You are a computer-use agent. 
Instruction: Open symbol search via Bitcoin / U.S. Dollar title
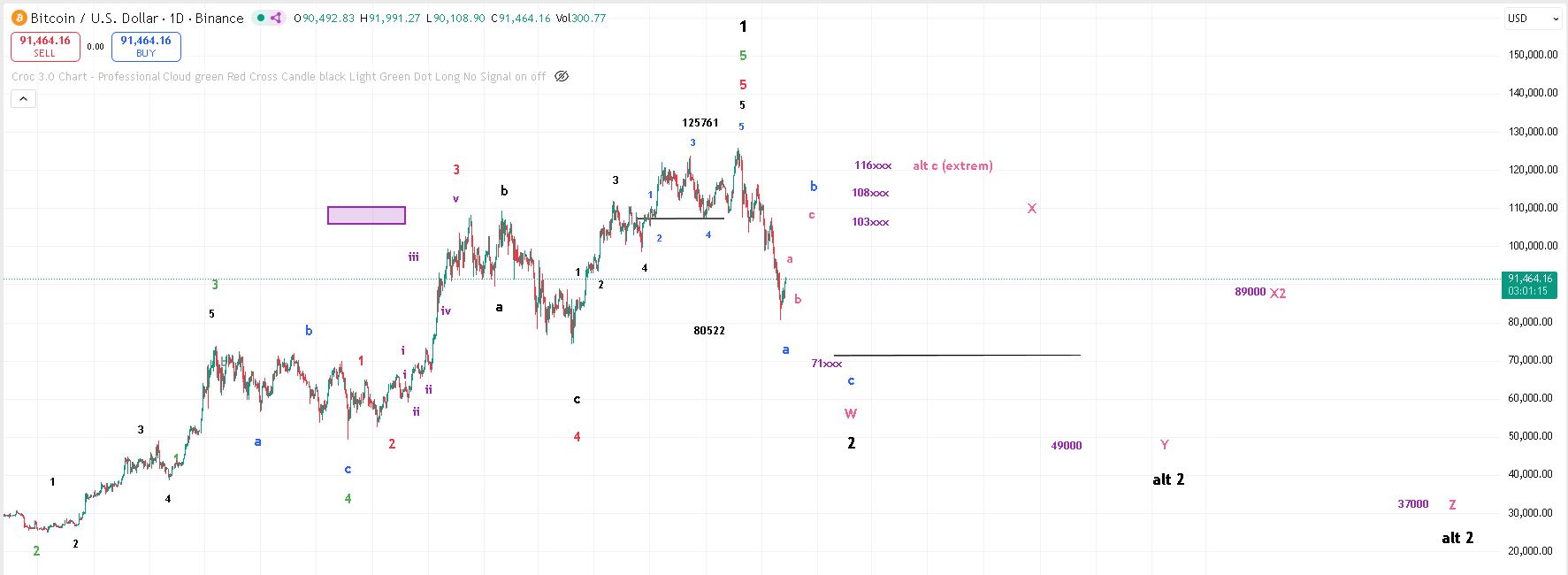[x=137, y=18]
